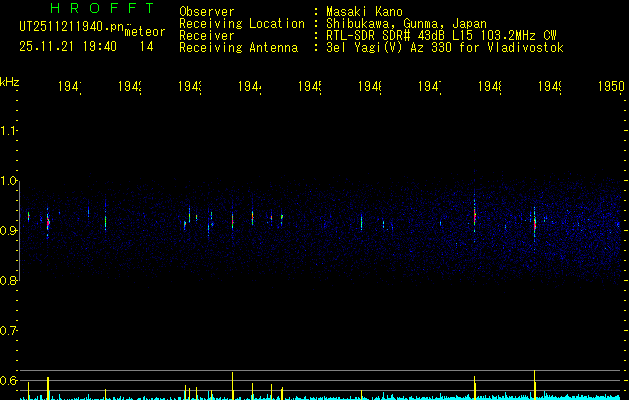Click the Receiving Antenna field label

click(238, 47)
